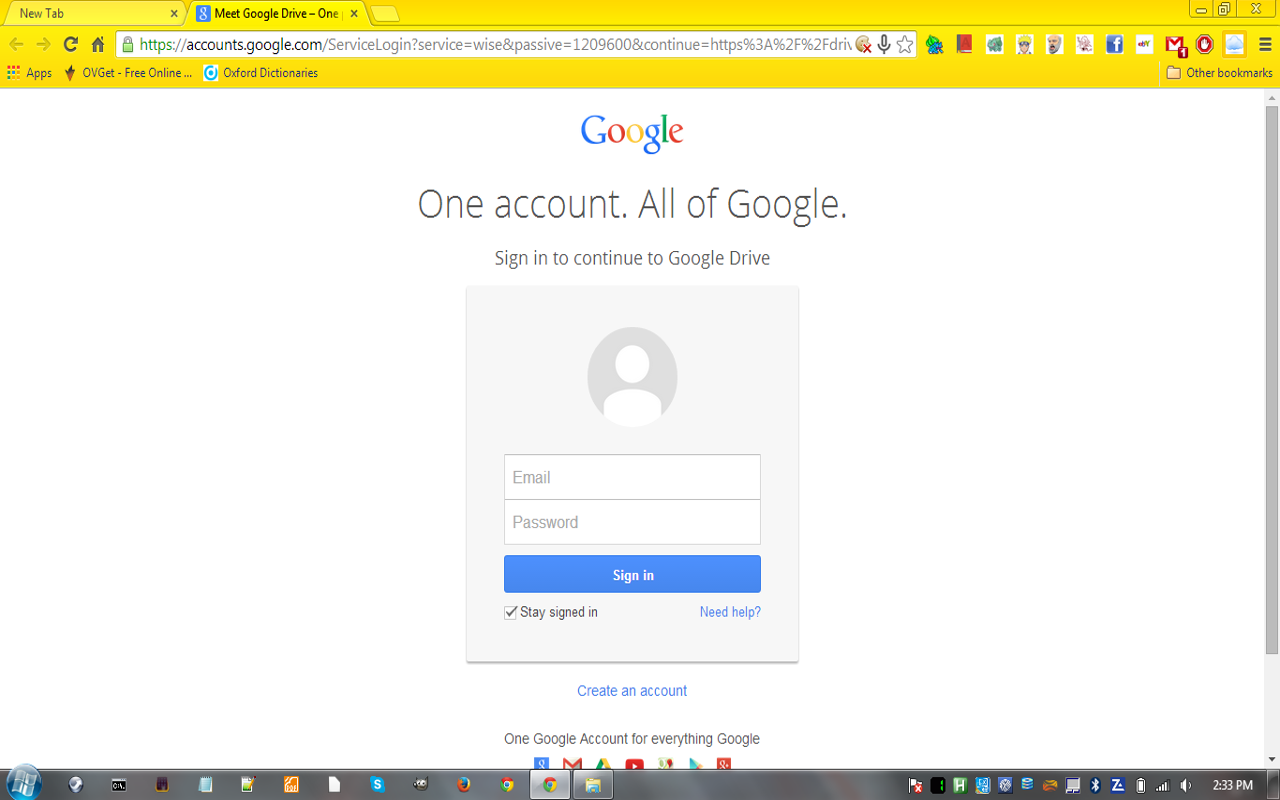Click the Google Play icon in services row

695,765
